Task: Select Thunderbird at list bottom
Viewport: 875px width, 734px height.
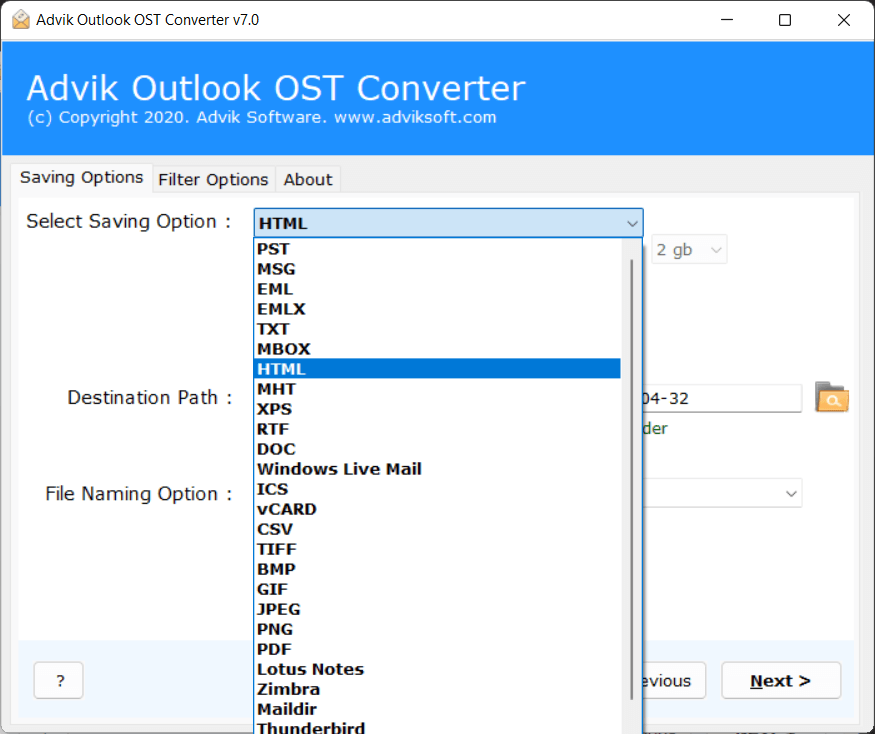Action: pyautogui.click(x=437, y=728)
